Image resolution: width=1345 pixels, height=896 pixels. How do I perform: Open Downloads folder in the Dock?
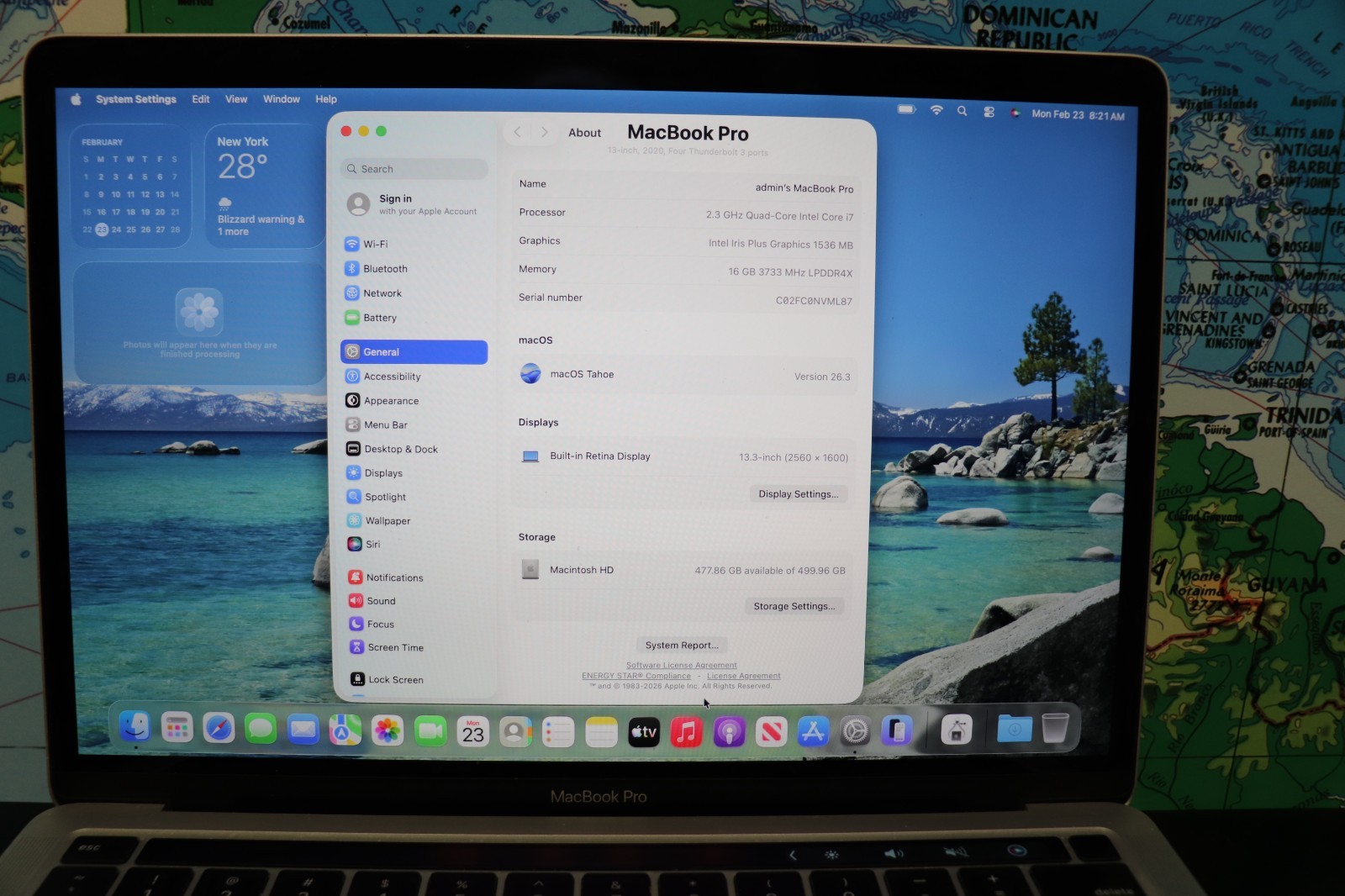point(1014,729)
